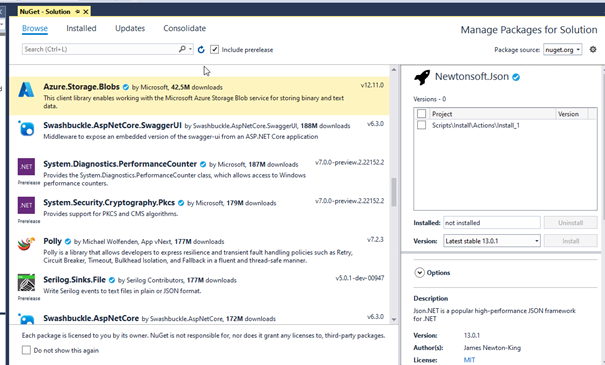Click the refresh icon beside the search box
This screenshot has width=605, height=365.
click(x=201, y=50)
